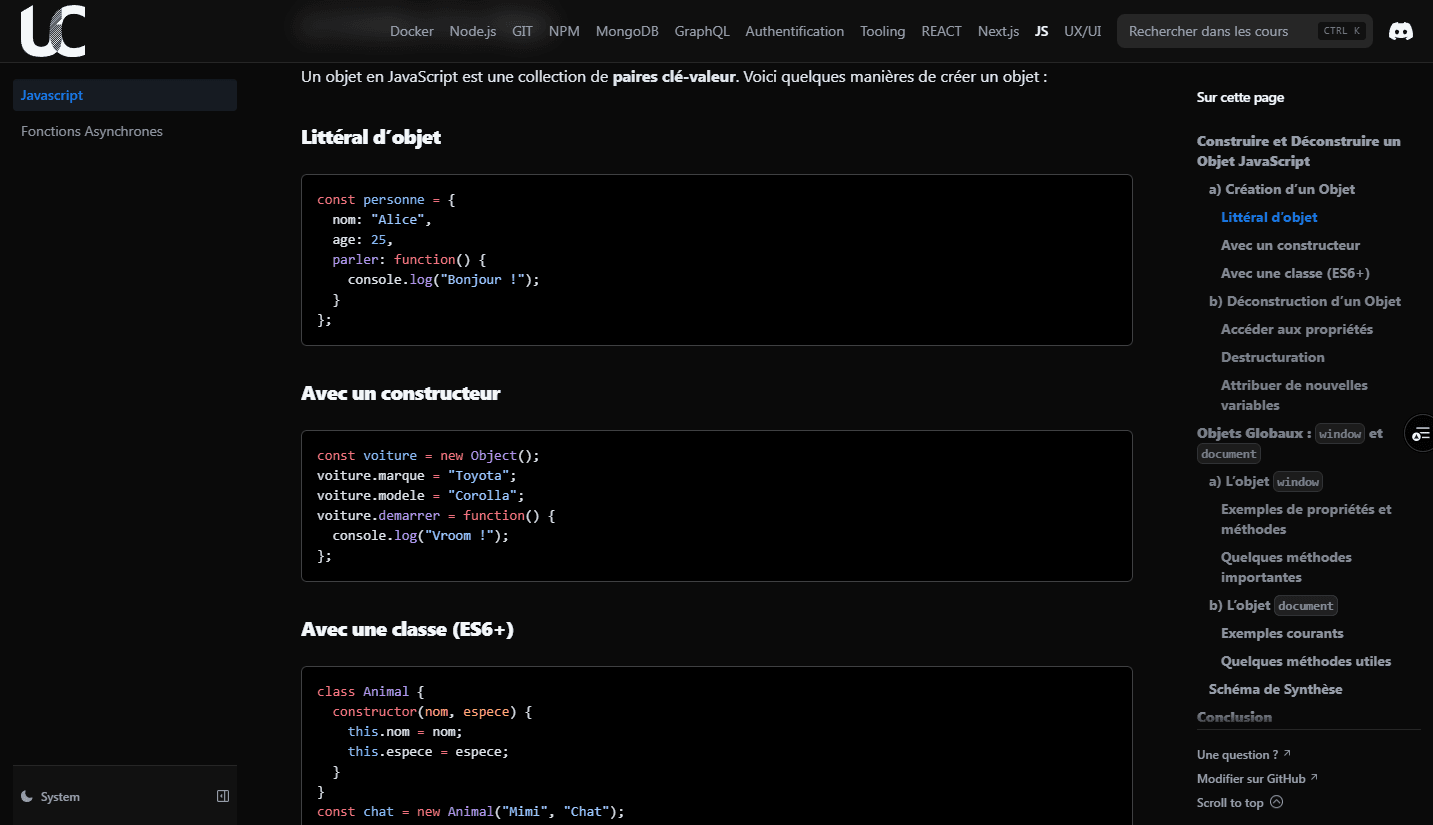Screen dimensions: 1433x825
Task: Click the 'class Animal {' code line
Action: tap(371, 691)
